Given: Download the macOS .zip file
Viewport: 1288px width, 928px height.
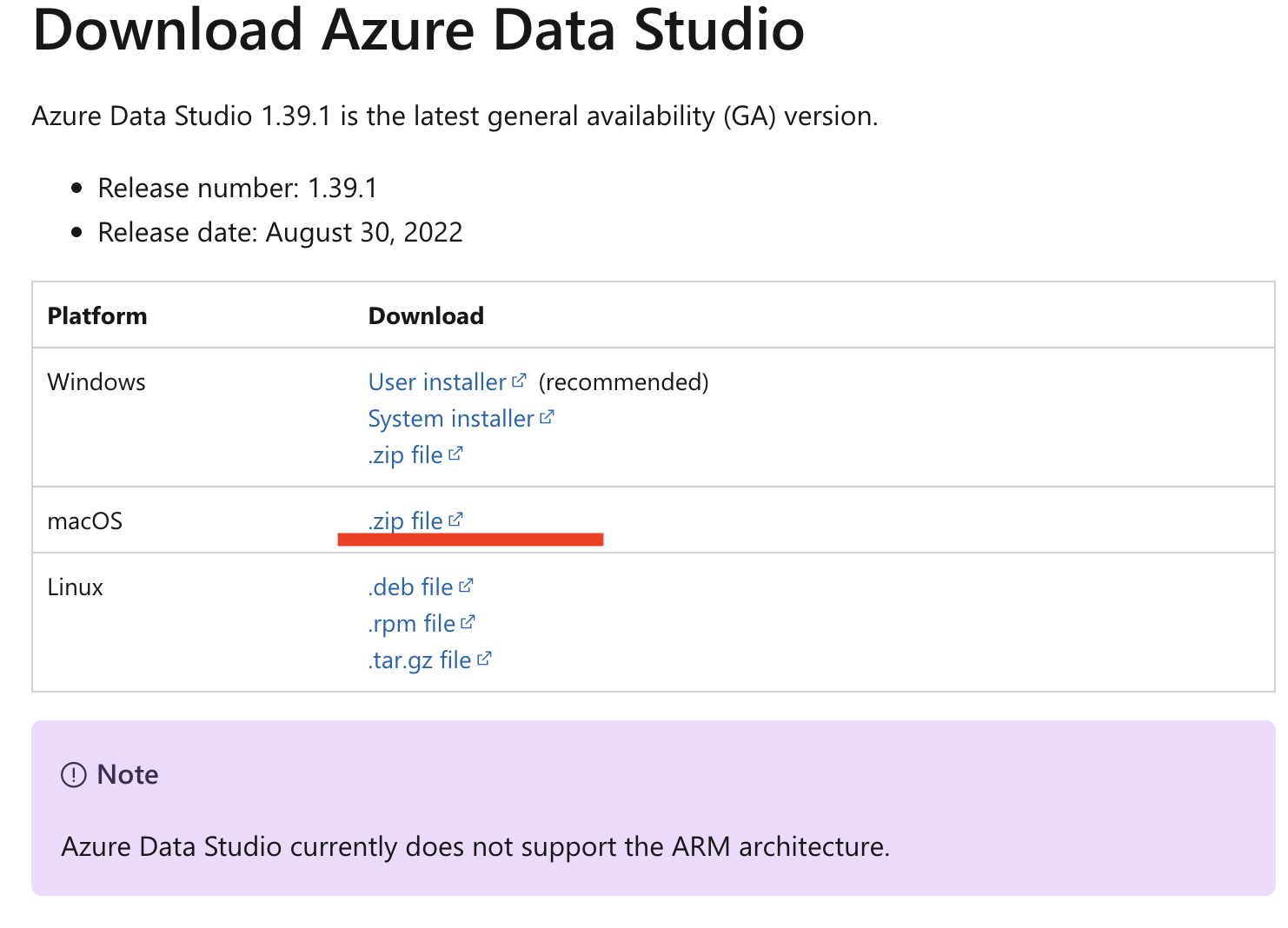Looking at the screenshot, I should [406, 521].
